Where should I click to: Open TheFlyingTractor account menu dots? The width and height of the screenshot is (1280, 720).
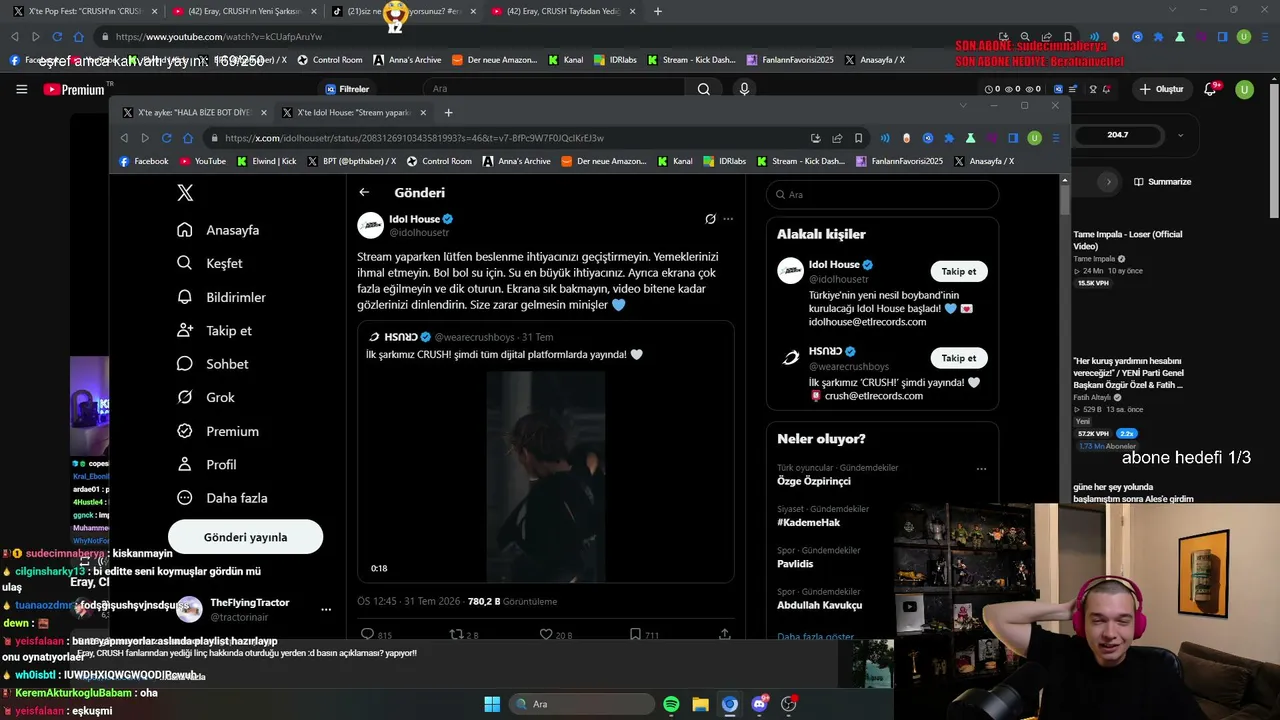pos(326,609)
